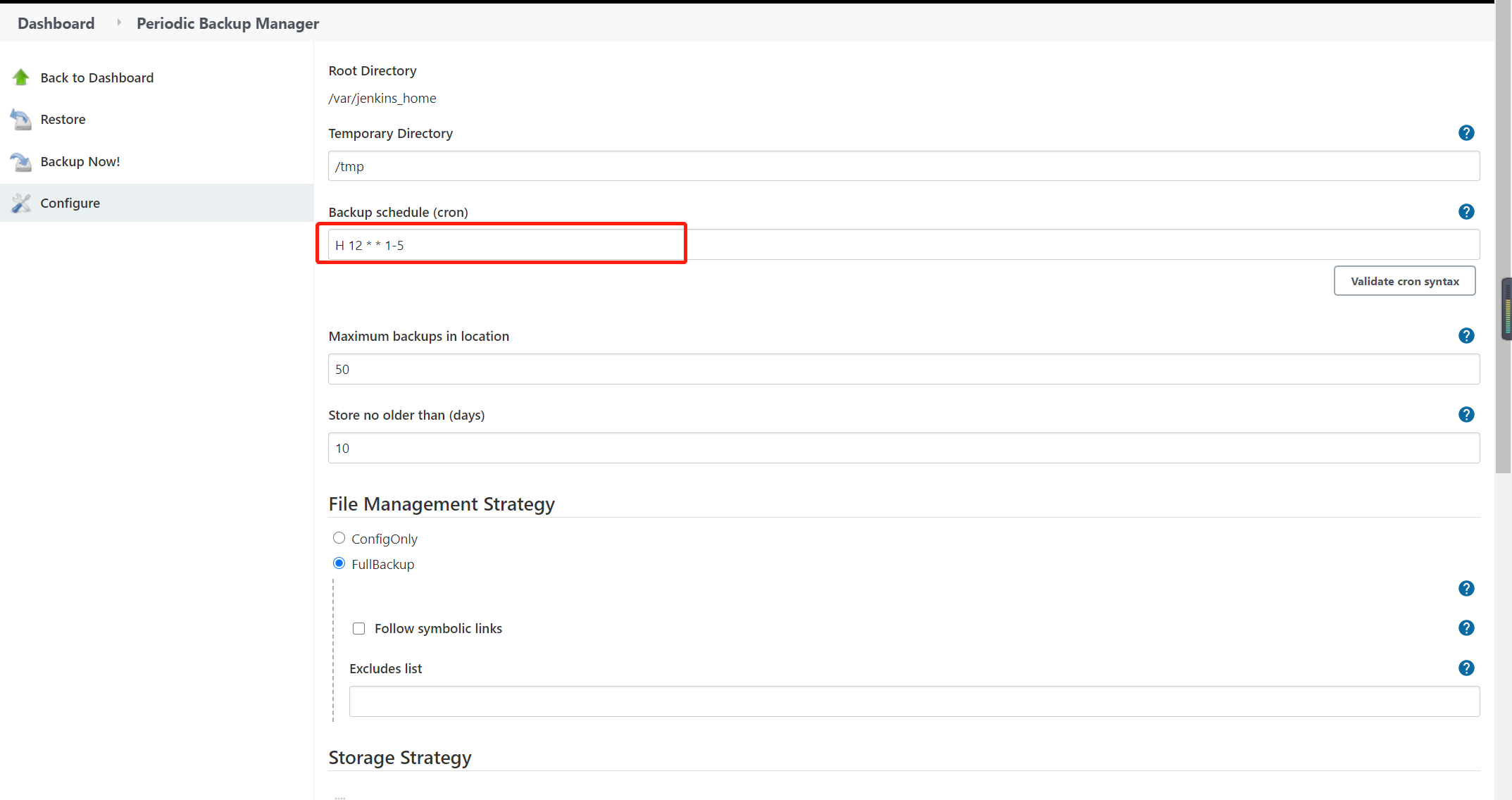Screen dimensions: 1512x800
Task: Click the Backup Now! icon
Action: 21,162
